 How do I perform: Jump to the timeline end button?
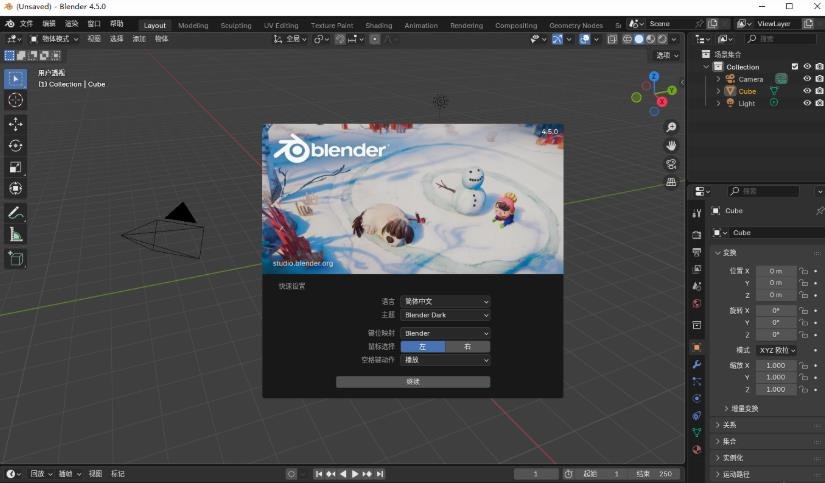(x=380, y=474)
